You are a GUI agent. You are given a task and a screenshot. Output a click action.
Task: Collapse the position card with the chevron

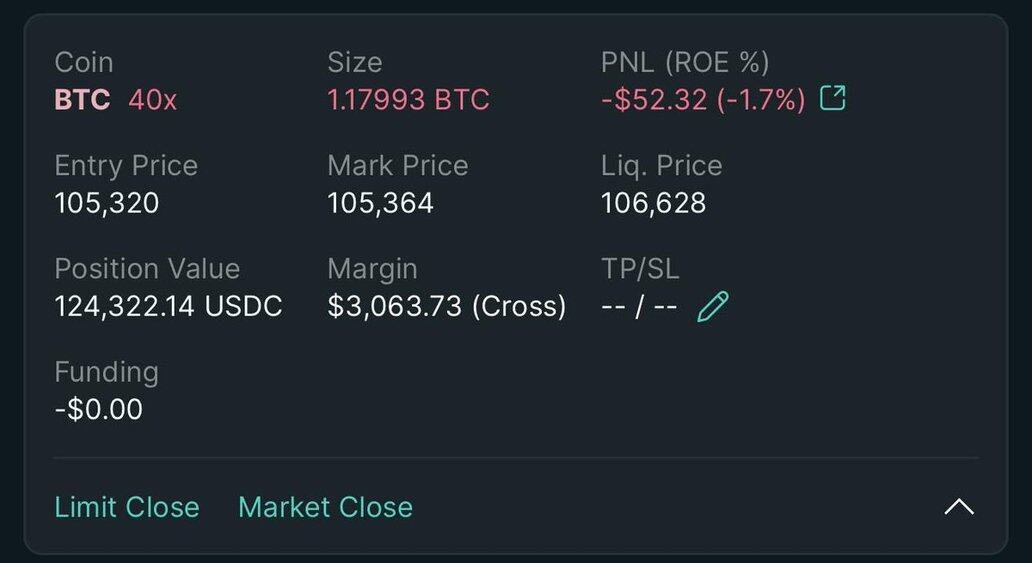[x=958, y=506]
